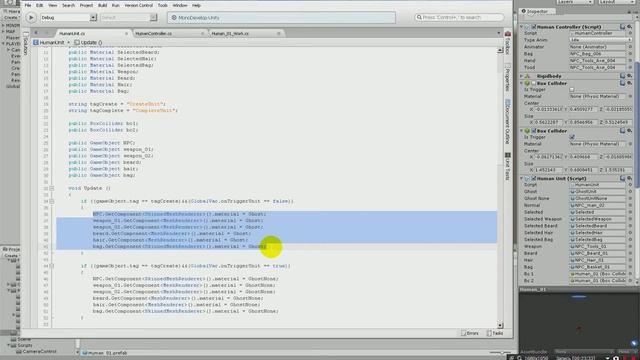Toggle the Human Unit script enabled checkbox
Viewport: 640px width, 360px height.
click(533, 179)
